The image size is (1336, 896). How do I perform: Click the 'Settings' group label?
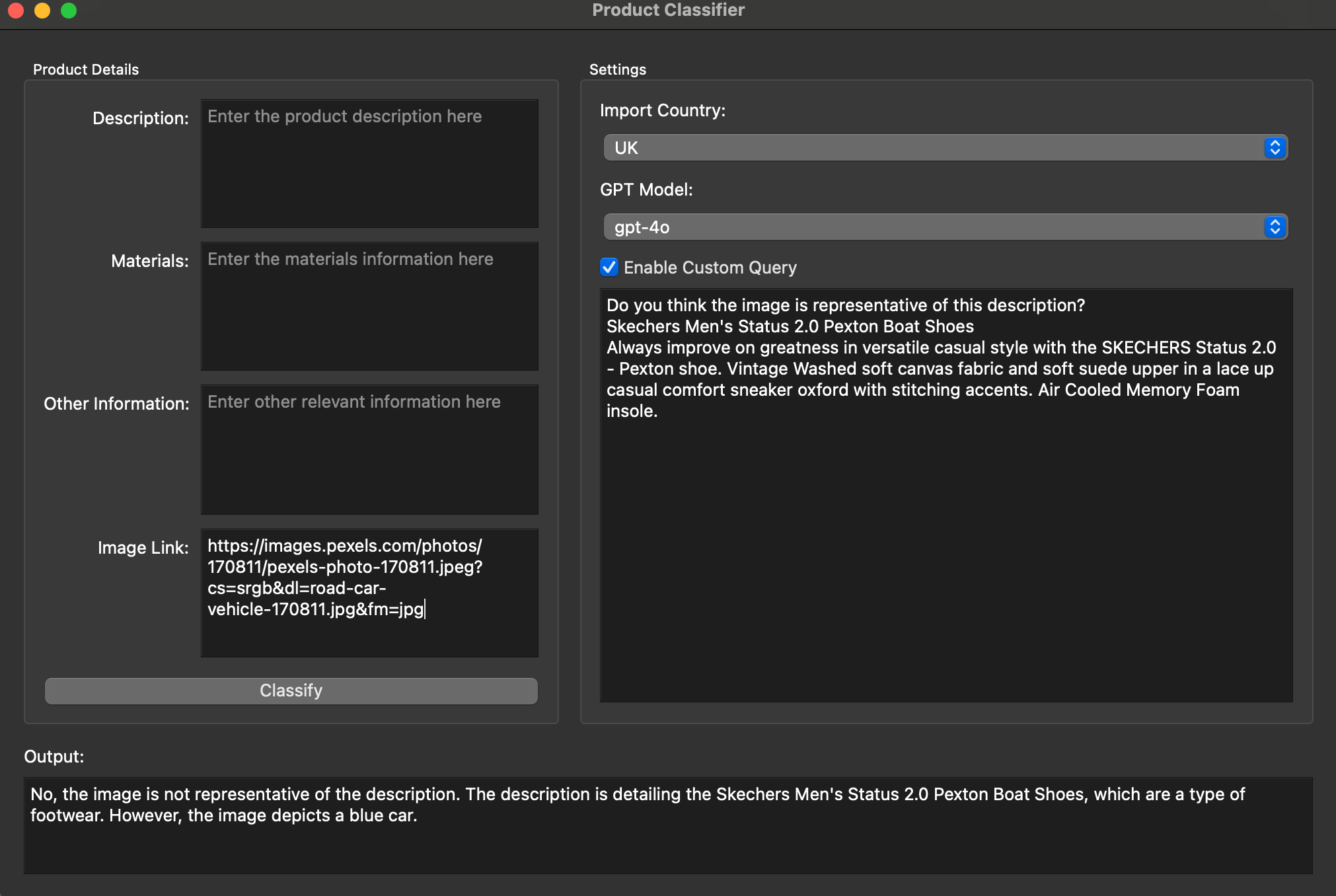point(618,69)
